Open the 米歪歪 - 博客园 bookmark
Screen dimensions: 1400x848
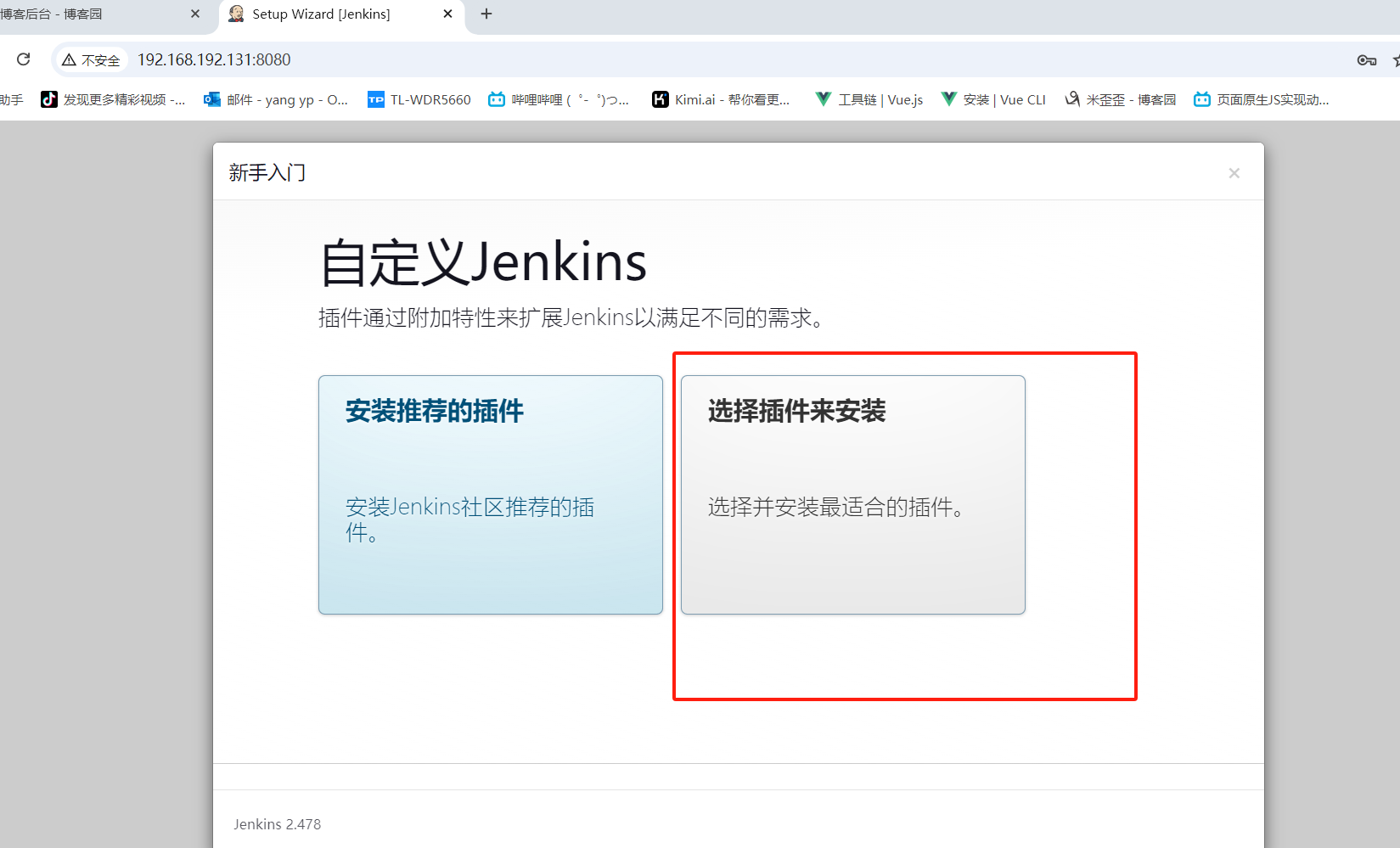[x=1121, y=99]
